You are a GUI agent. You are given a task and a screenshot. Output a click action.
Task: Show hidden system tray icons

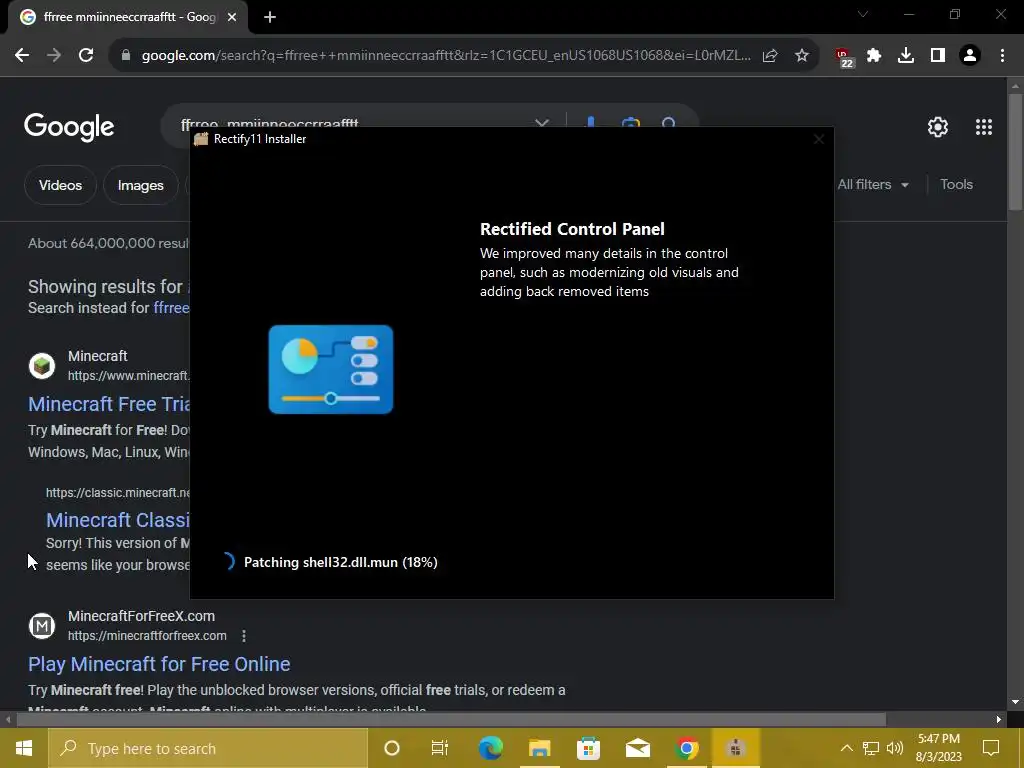point(846,748)
